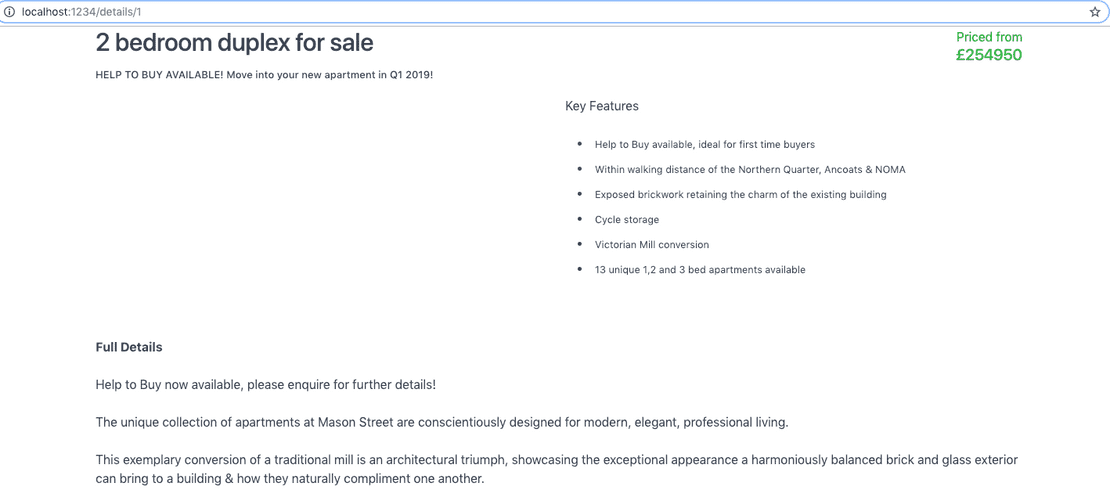Screen dimensions: 1110x490
Task: Click the site information icon in address bar
Action: point(10,12)
